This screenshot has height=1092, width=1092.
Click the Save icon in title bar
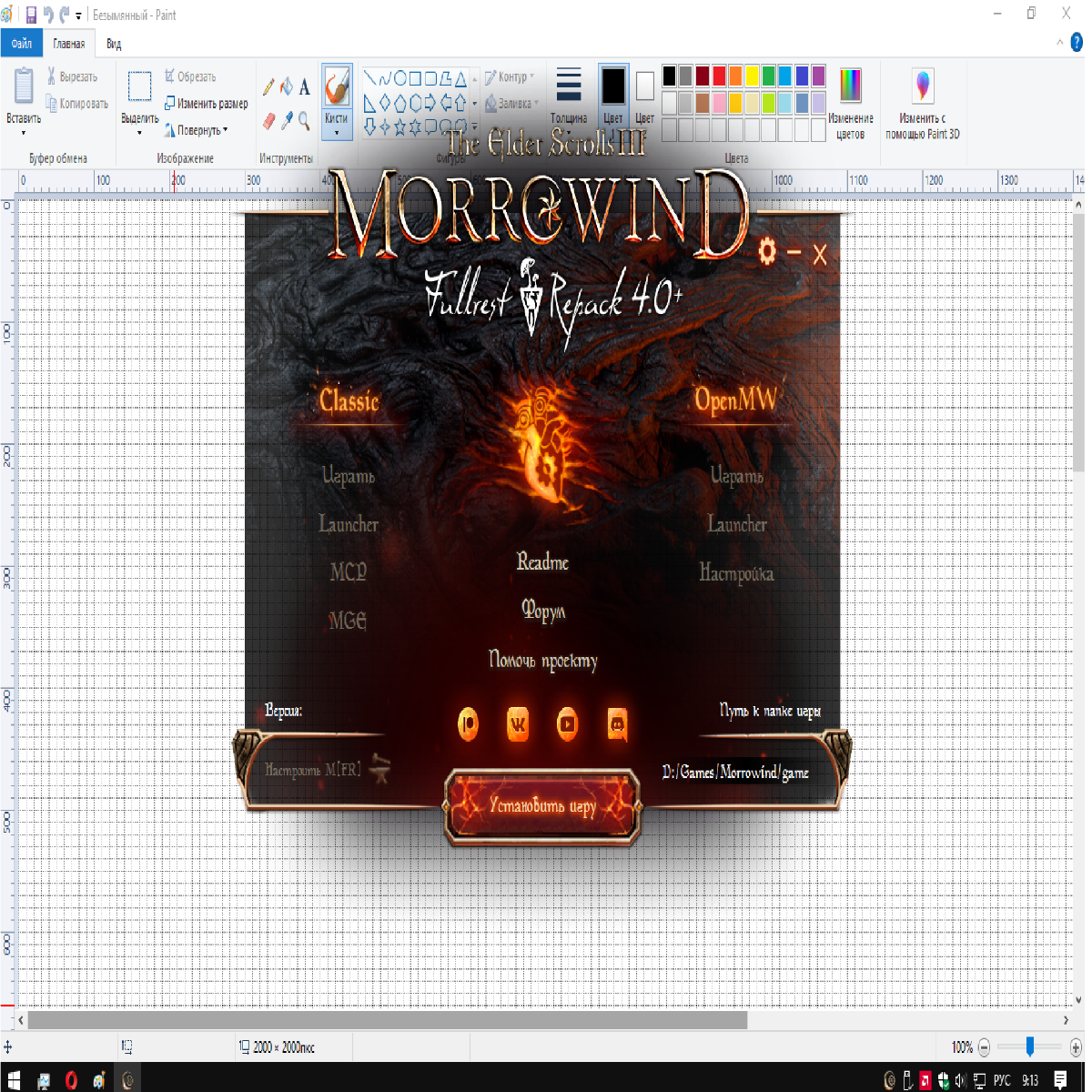[31, 15]
